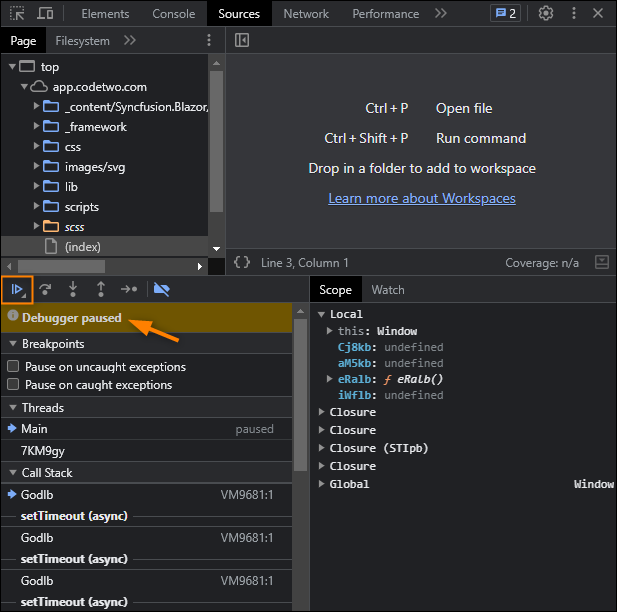Expand the _content/Syncfusion.Blazor folder
Viewport: 617px width, 612px height.
pos(36,106)
